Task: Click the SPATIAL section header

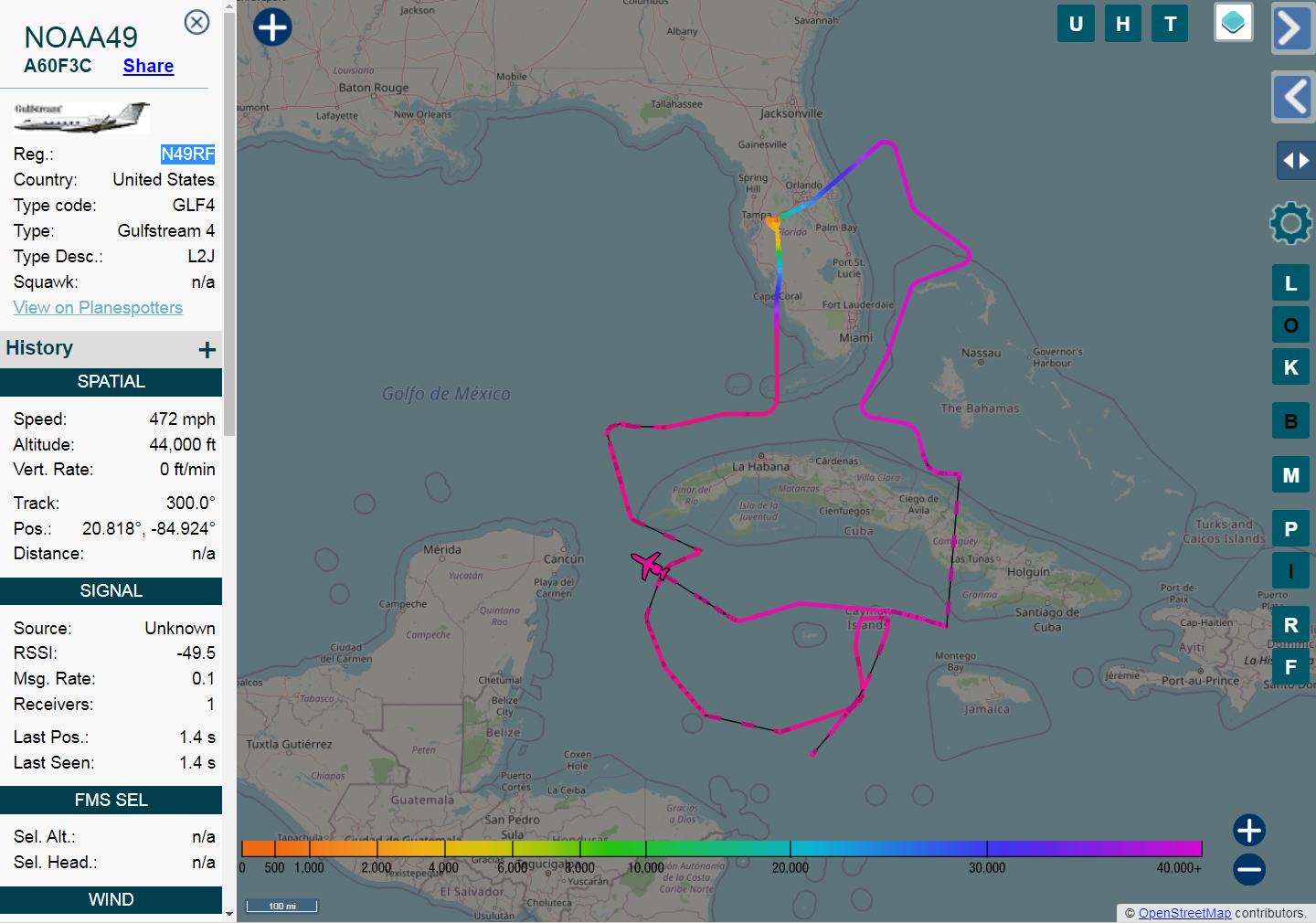Action: 111,382
